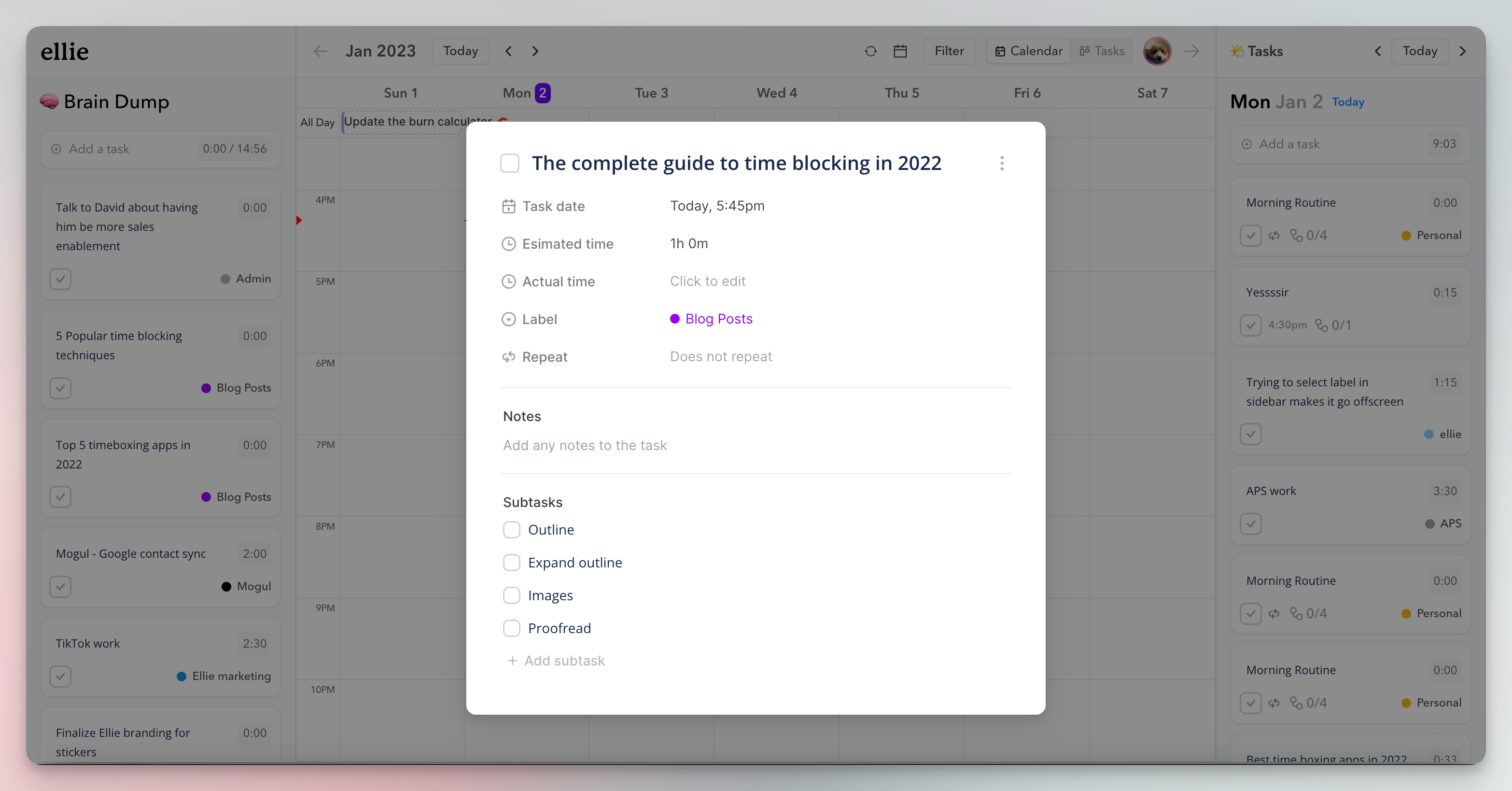Switch to the Calendar view tab
This screenshot has width=1512, height=791.
(x=1029, y=51)
